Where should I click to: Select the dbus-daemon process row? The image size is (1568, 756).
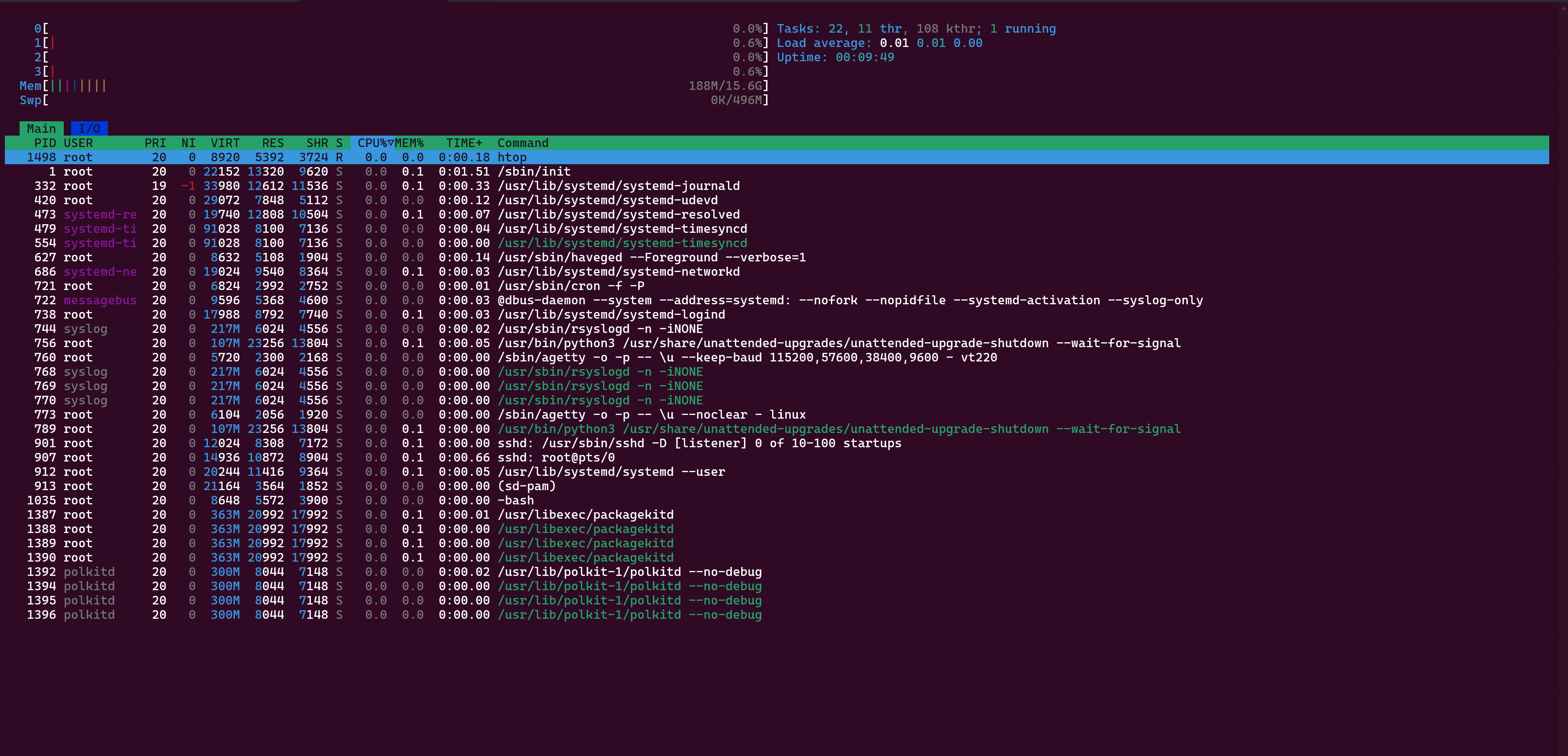point(777,300)
